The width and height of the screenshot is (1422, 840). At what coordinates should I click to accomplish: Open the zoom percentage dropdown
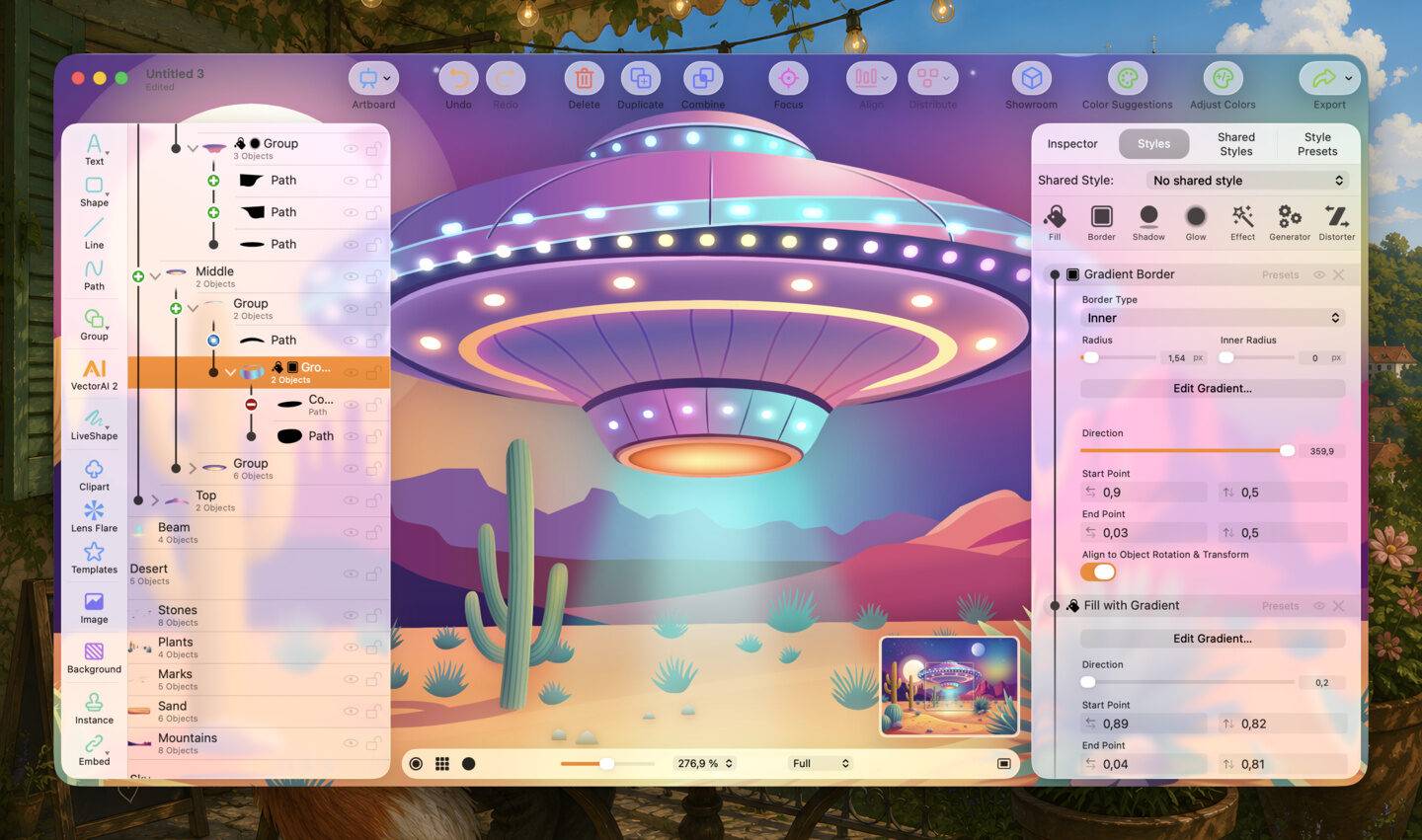click(705, 763)
